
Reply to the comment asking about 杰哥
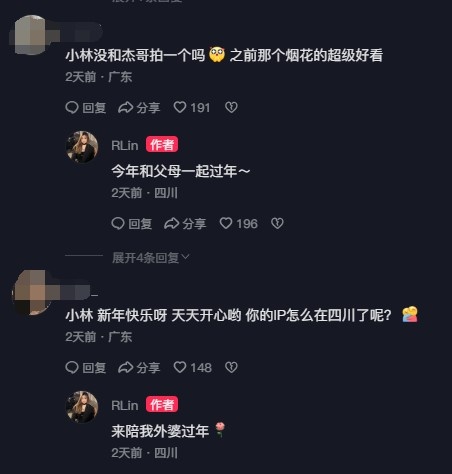click(86, 107)
